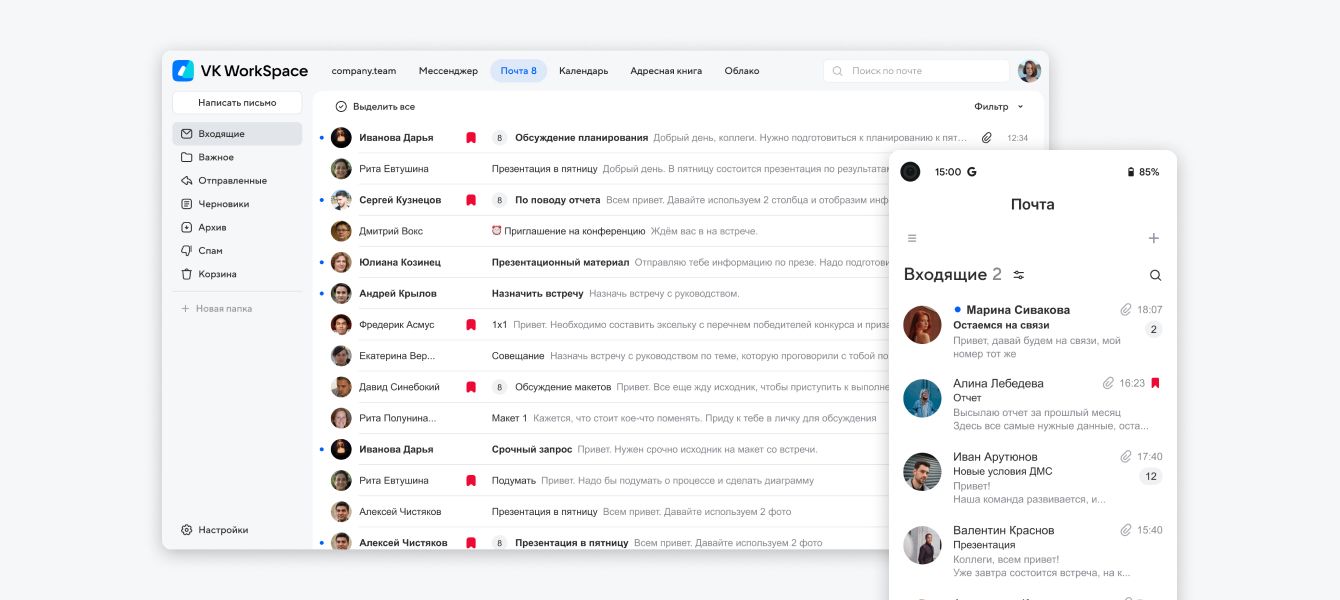This screenshot has height=600, width=1340.
Task: Click the Написать письмо compose button
Action: [x=237, y=103]
